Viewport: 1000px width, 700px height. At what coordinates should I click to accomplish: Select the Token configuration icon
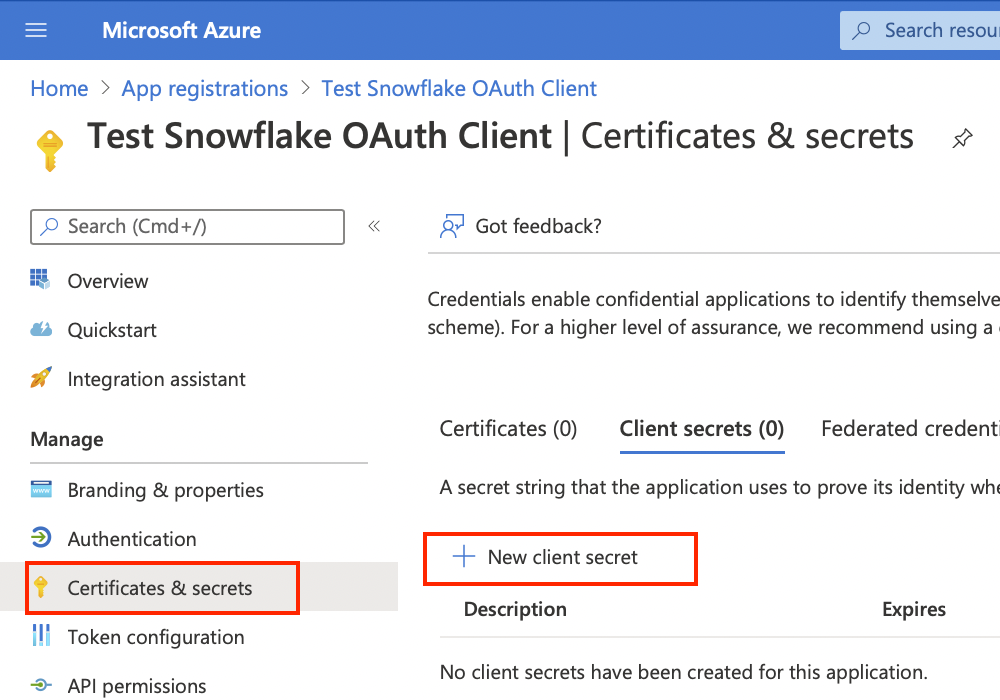(42, 637)
